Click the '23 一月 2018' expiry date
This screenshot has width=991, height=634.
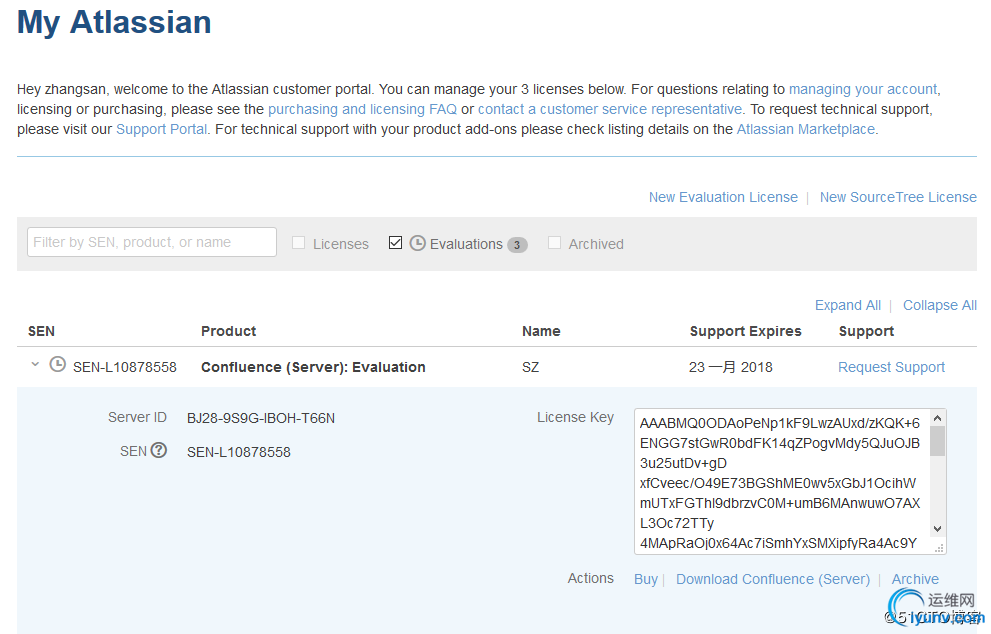(731, 367)
